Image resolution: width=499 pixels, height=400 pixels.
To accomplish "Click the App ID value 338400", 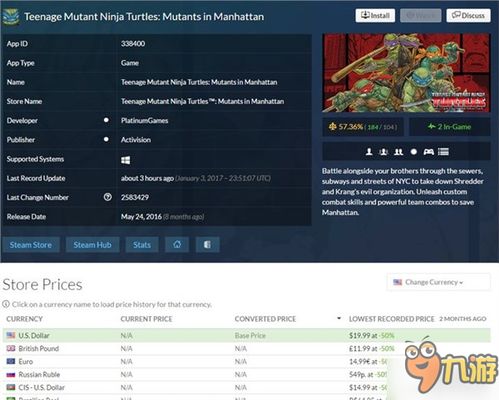I will pyautogui.click(x=133, y=44).
